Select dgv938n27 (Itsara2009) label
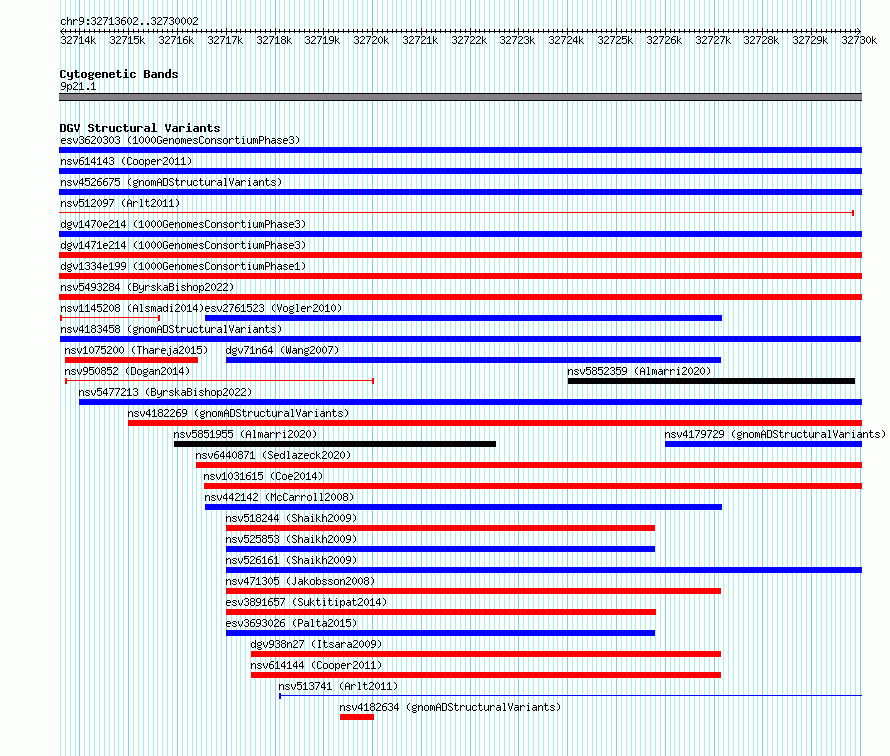The height and width of the screenshot is (756, 890). pos(316,644)
